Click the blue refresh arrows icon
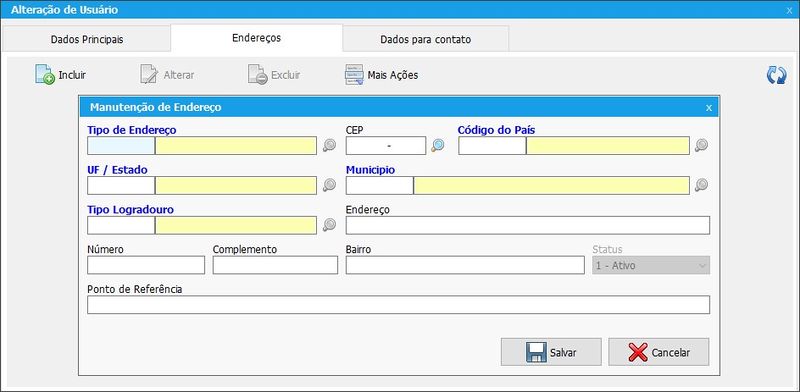 pos(776,75)
